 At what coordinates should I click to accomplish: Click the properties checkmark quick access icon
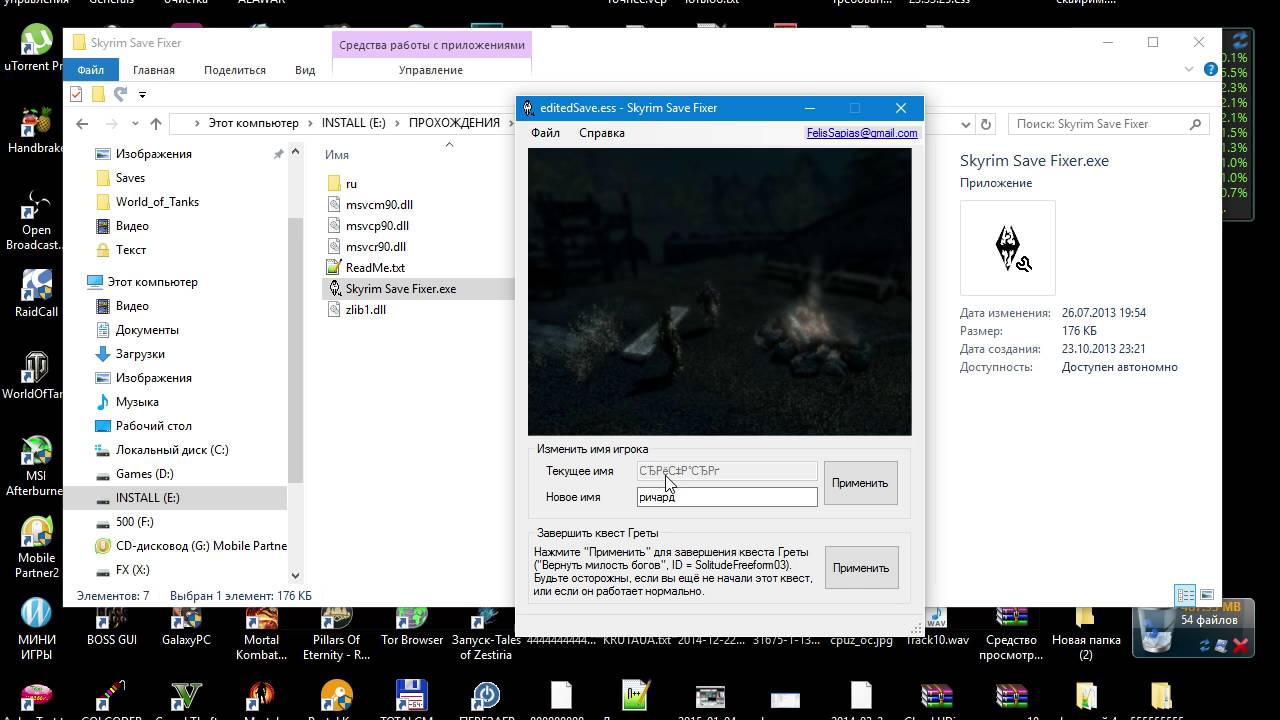[76, 94]
